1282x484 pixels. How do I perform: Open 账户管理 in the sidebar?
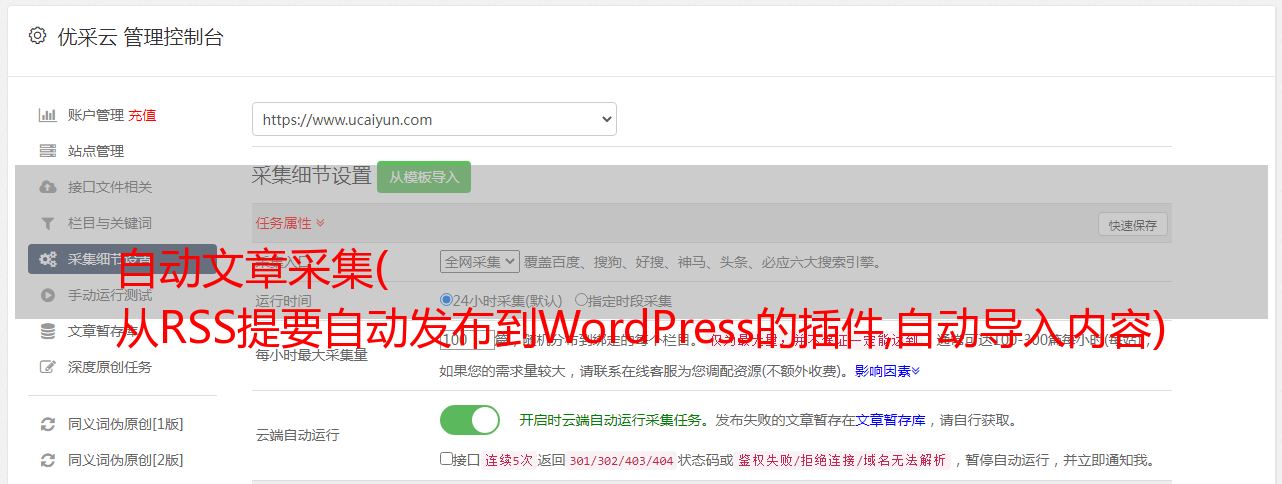pyautogui.click(x=96, y=115)
